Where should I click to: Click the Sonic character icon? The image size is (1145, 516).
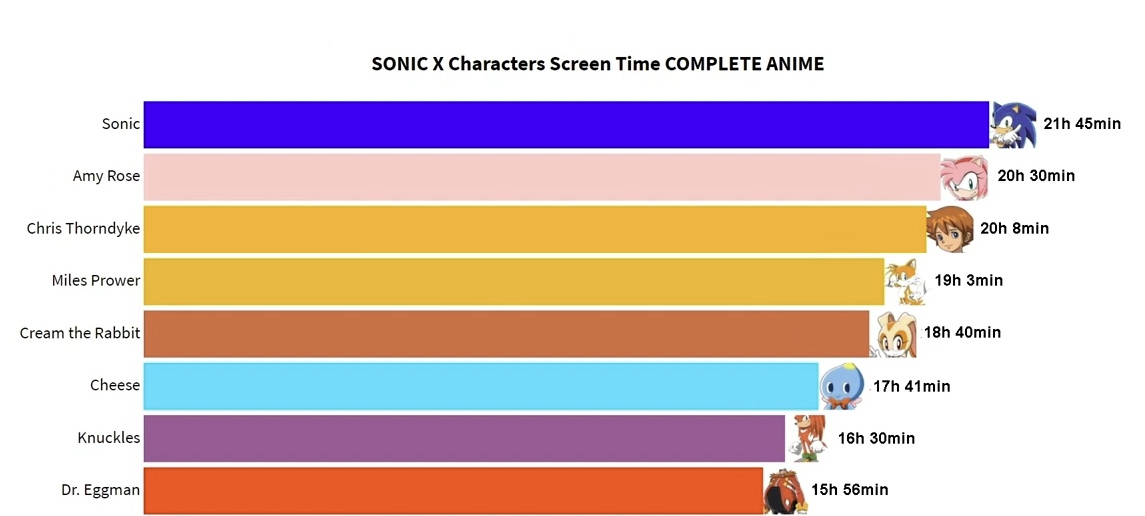coord(1014,124)
